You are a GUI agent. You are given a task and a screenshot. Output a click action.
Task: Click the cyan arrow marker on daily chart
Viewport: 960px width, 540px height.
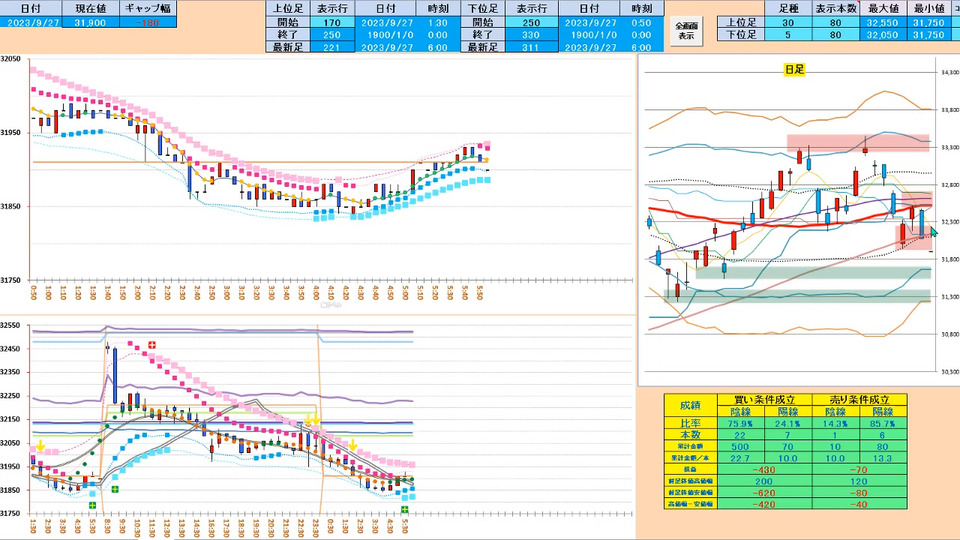click(x=933, y=231)
